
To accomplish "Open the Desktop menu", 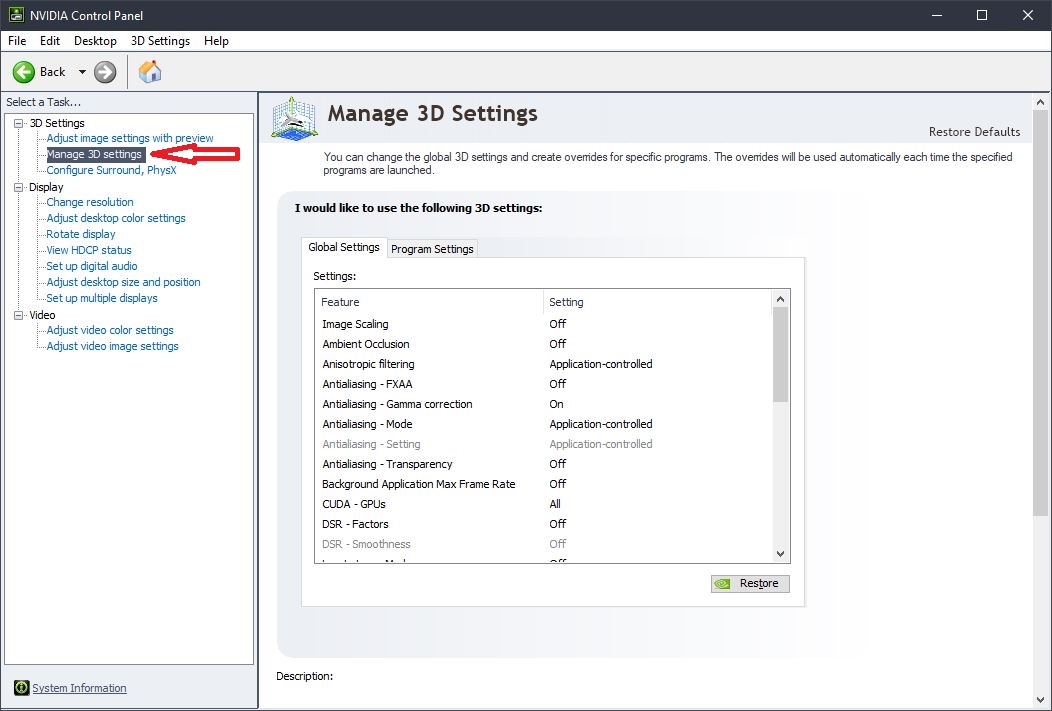I will point(95,41).
